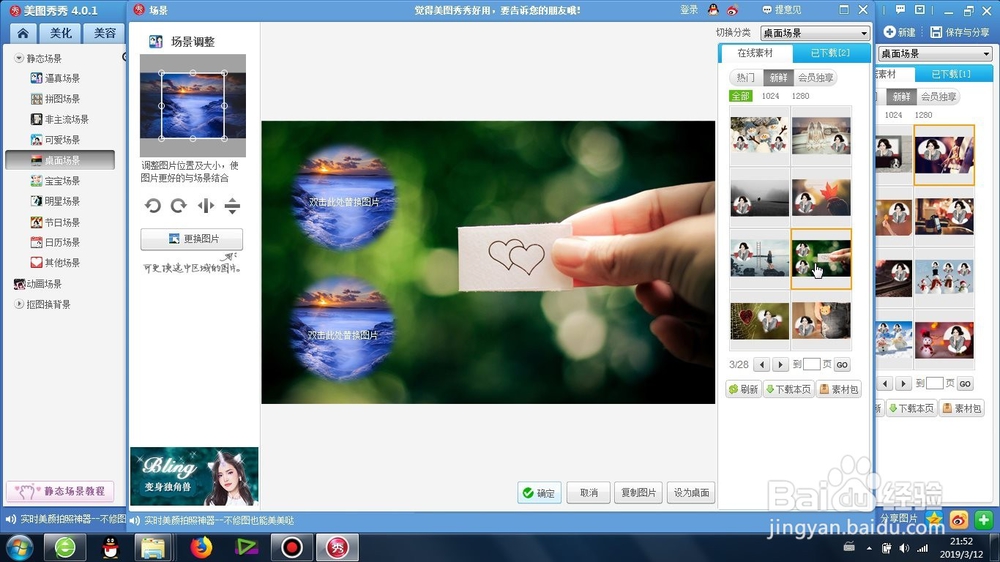Filter by 全部 sizes
The height and width of the screenshot is (562, 1000).
[x=740, y=96]
